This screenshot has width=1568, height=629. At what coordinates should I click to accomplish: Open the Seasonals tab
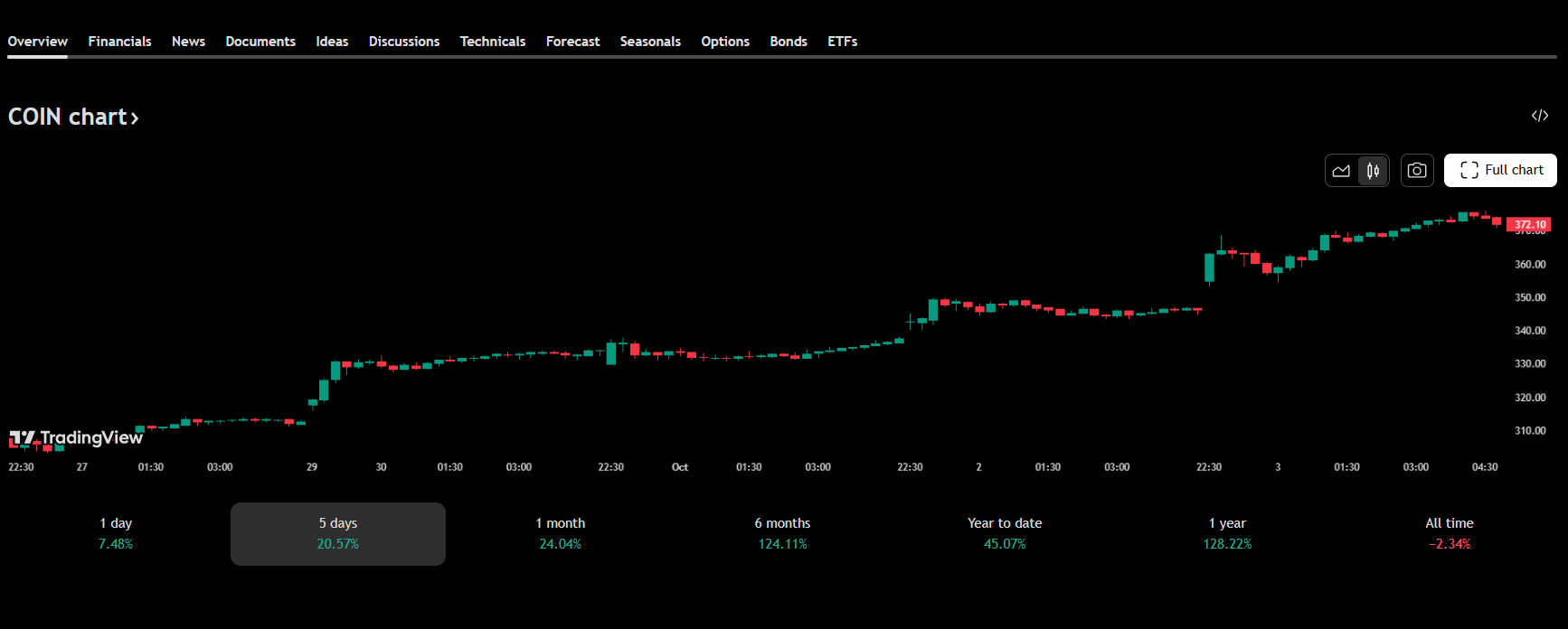[650, 42]
